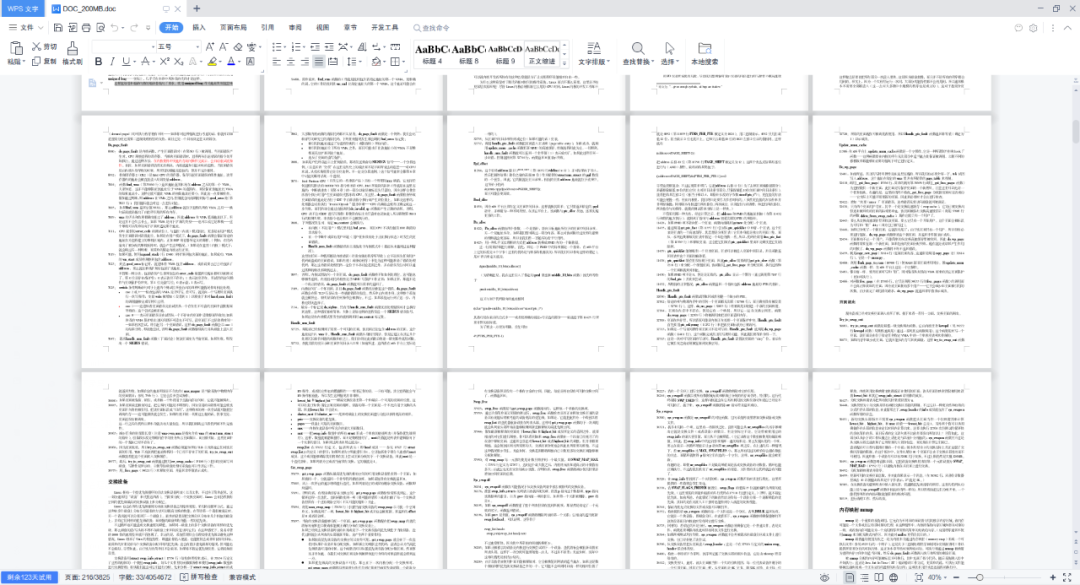Add a new tab with the plus button

point(197,9)
